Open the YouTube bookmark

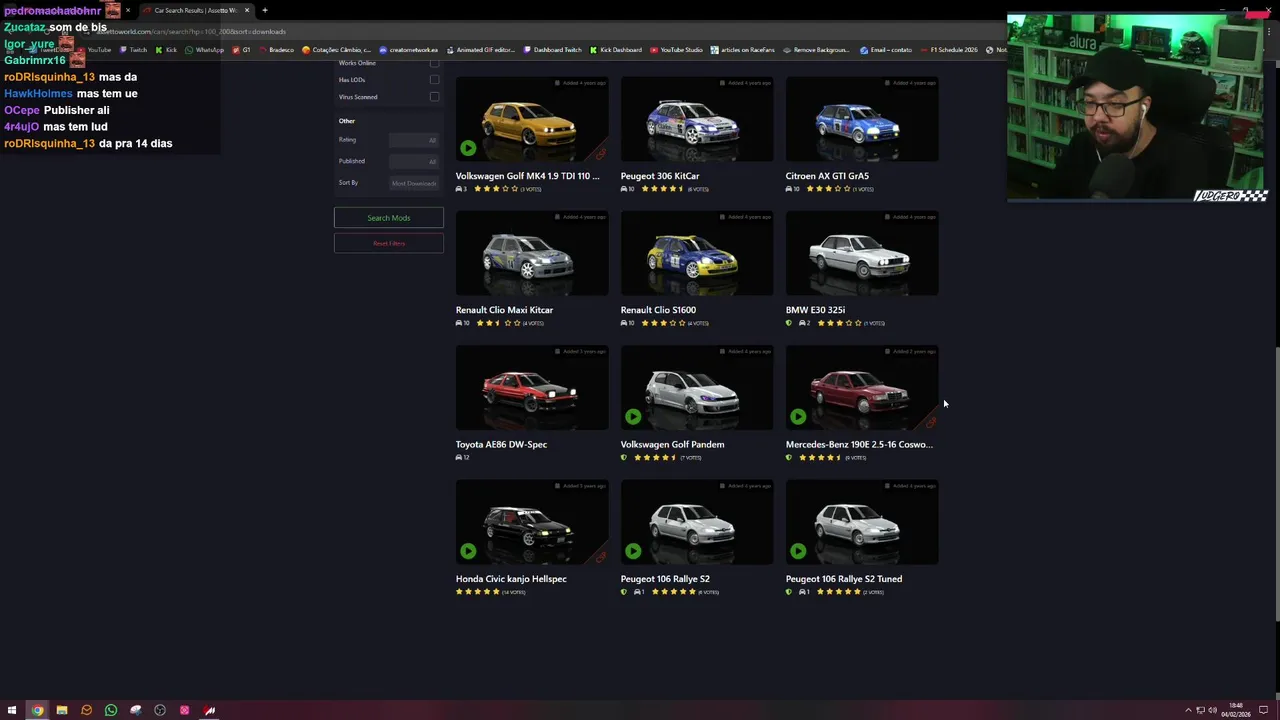pyautogui.click(x=94, y=49)
